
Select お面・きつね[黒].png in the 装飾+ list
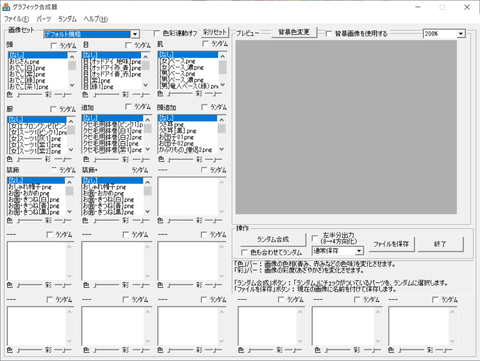[113, 212]
